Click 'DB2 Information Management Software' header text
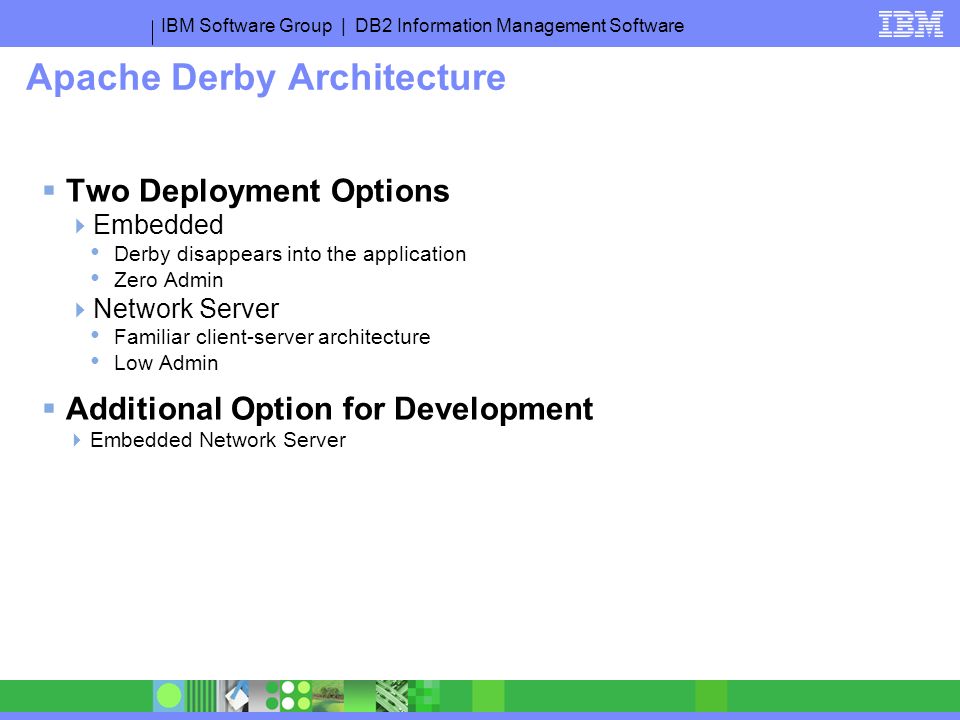The width and height of the screenshot is (960, 720). pyautogui.click(x=519, y=26)
